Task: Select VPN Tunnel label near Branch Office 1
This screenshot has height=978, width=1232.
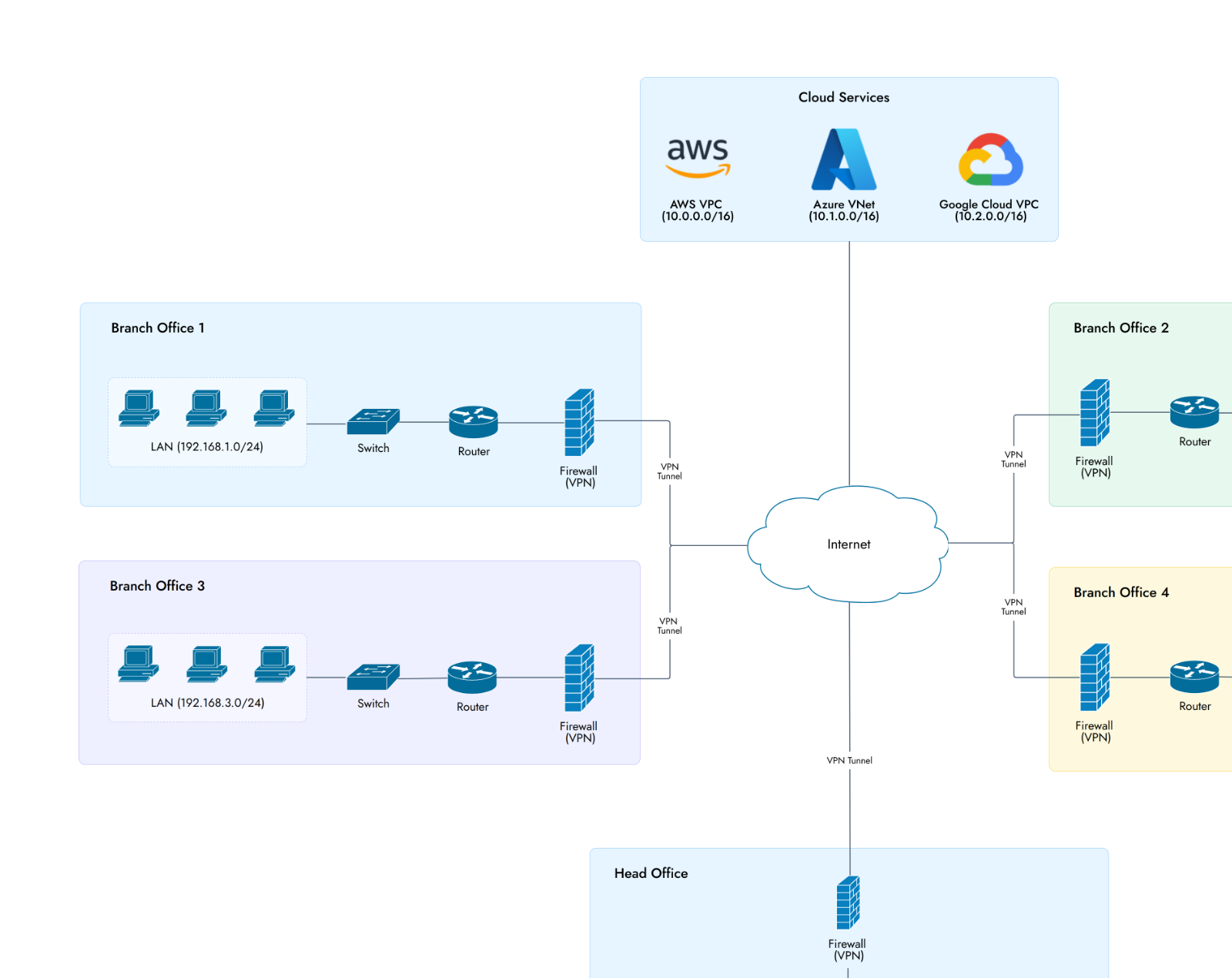Action: (670, 471)
